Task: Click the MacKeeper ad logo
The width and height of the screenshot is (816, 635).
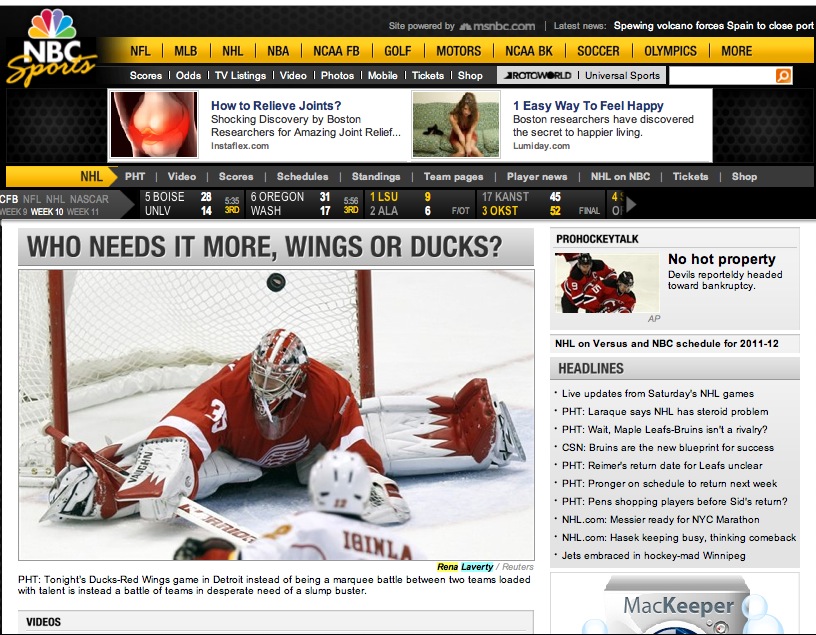Action: tap(677, 607)
